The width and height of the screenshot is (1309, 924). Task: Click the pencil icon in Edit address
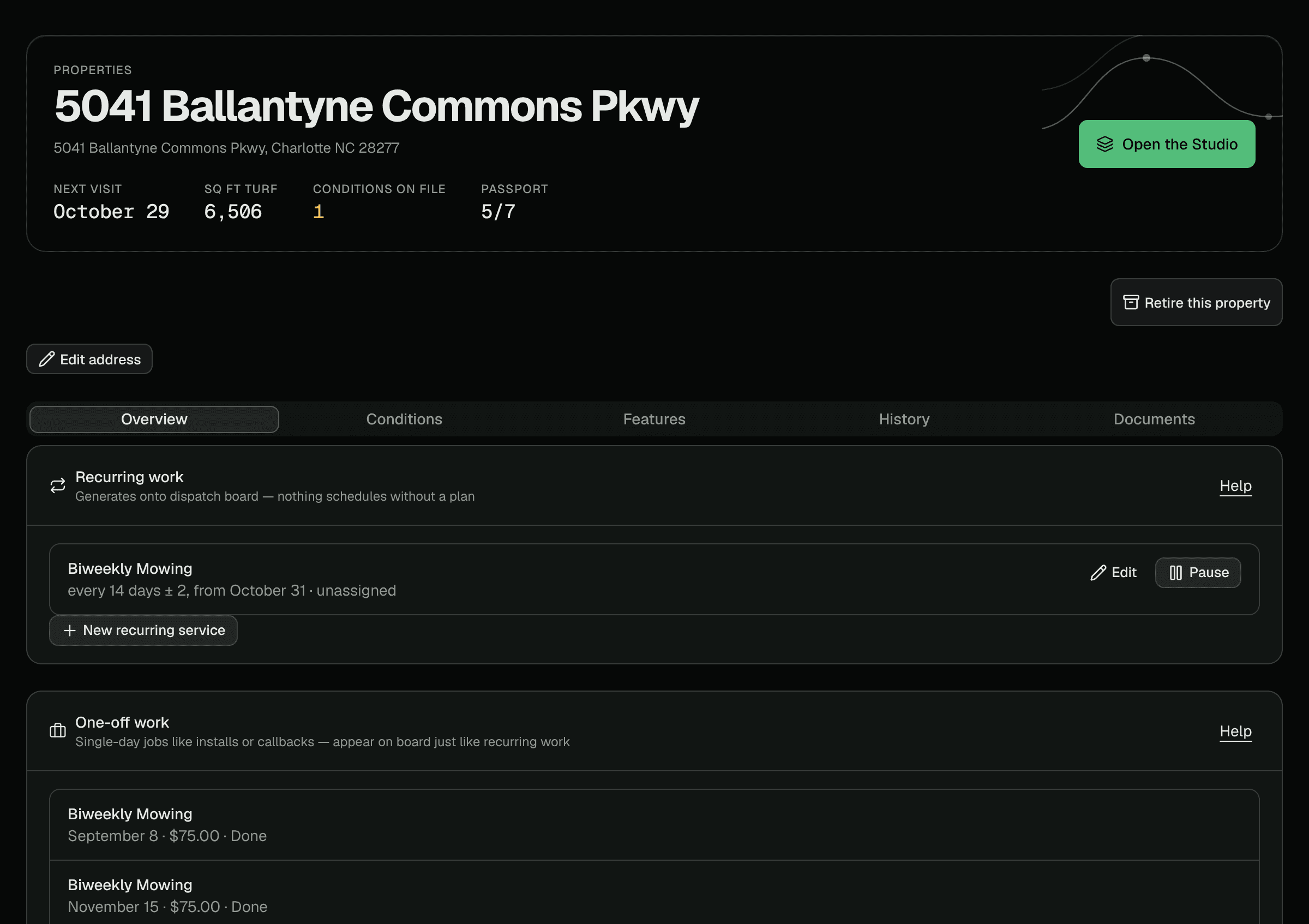pyautogui.click(x=47, y=359)
